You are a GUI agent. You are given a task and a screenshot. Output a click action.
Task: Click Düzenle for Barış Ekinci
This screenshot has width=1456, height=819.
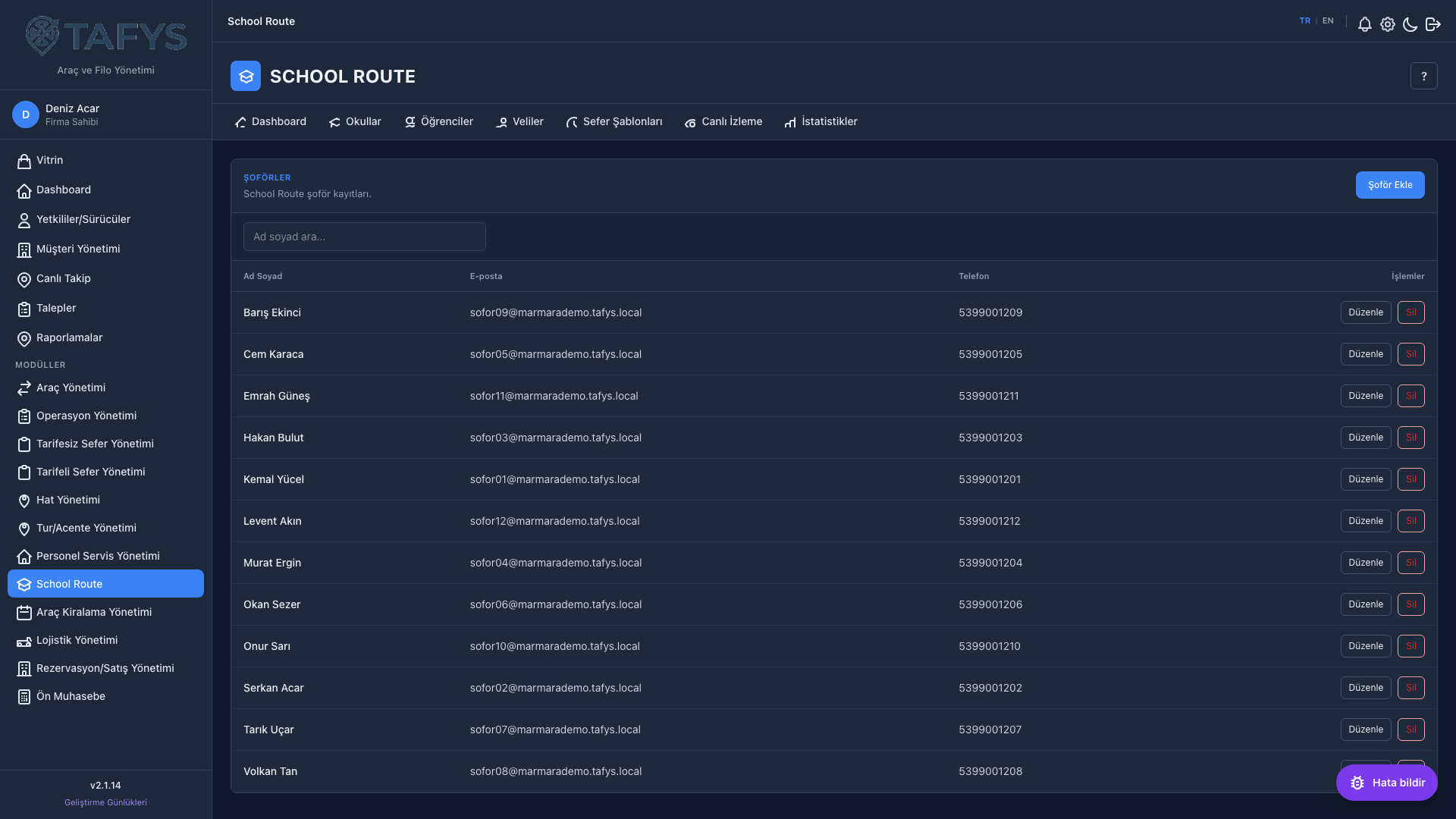tap(1366, 312)
